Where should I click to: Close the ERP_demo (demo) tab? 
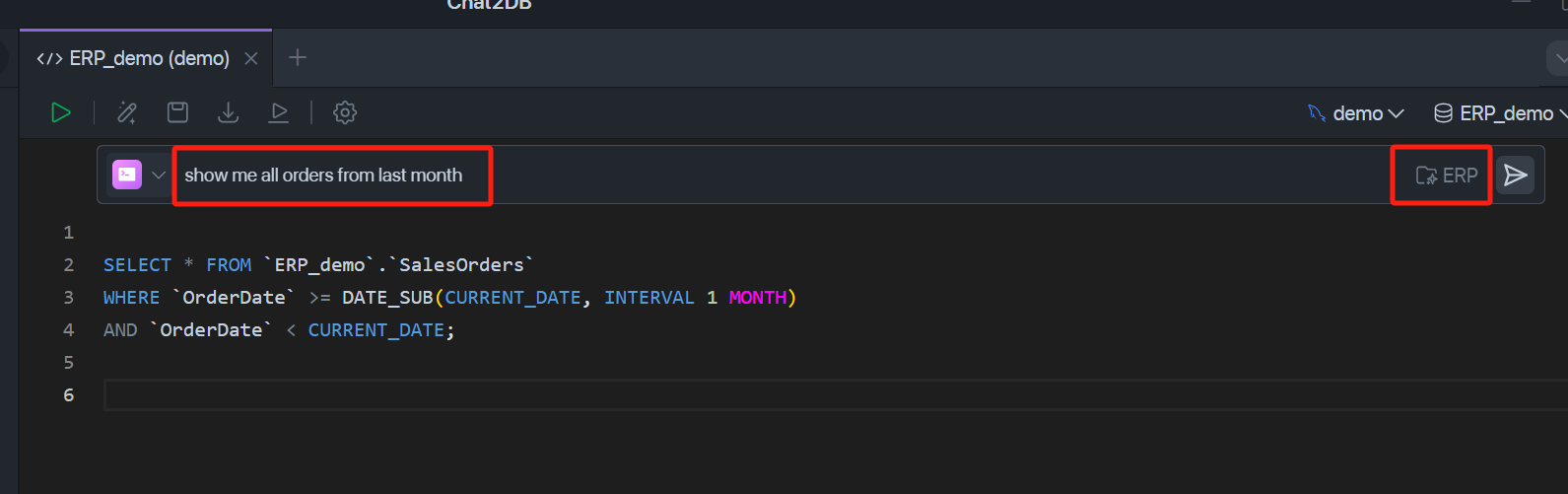[251, 58]
